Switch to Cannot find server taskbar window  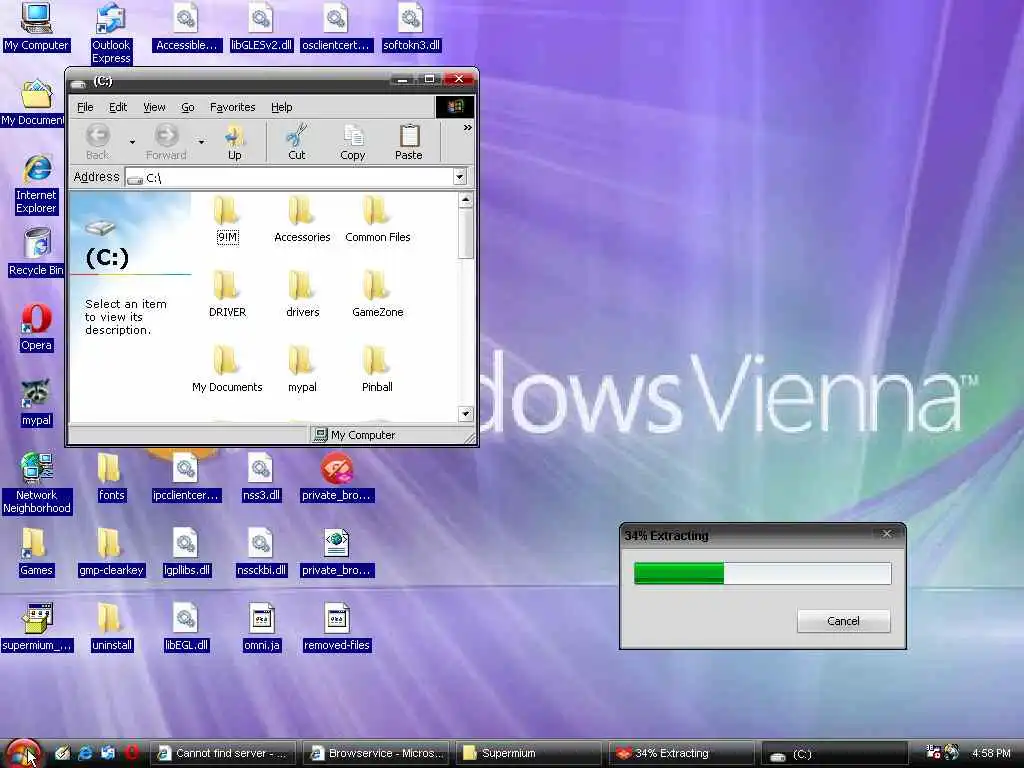tap(223, 753)
